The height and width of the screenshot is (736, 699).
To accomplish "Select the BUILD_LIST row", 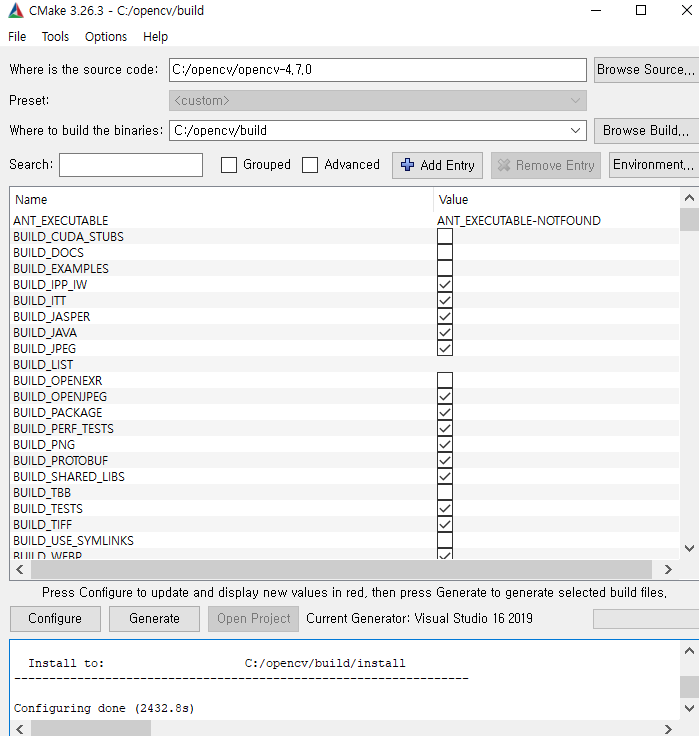I will point(345,364).
